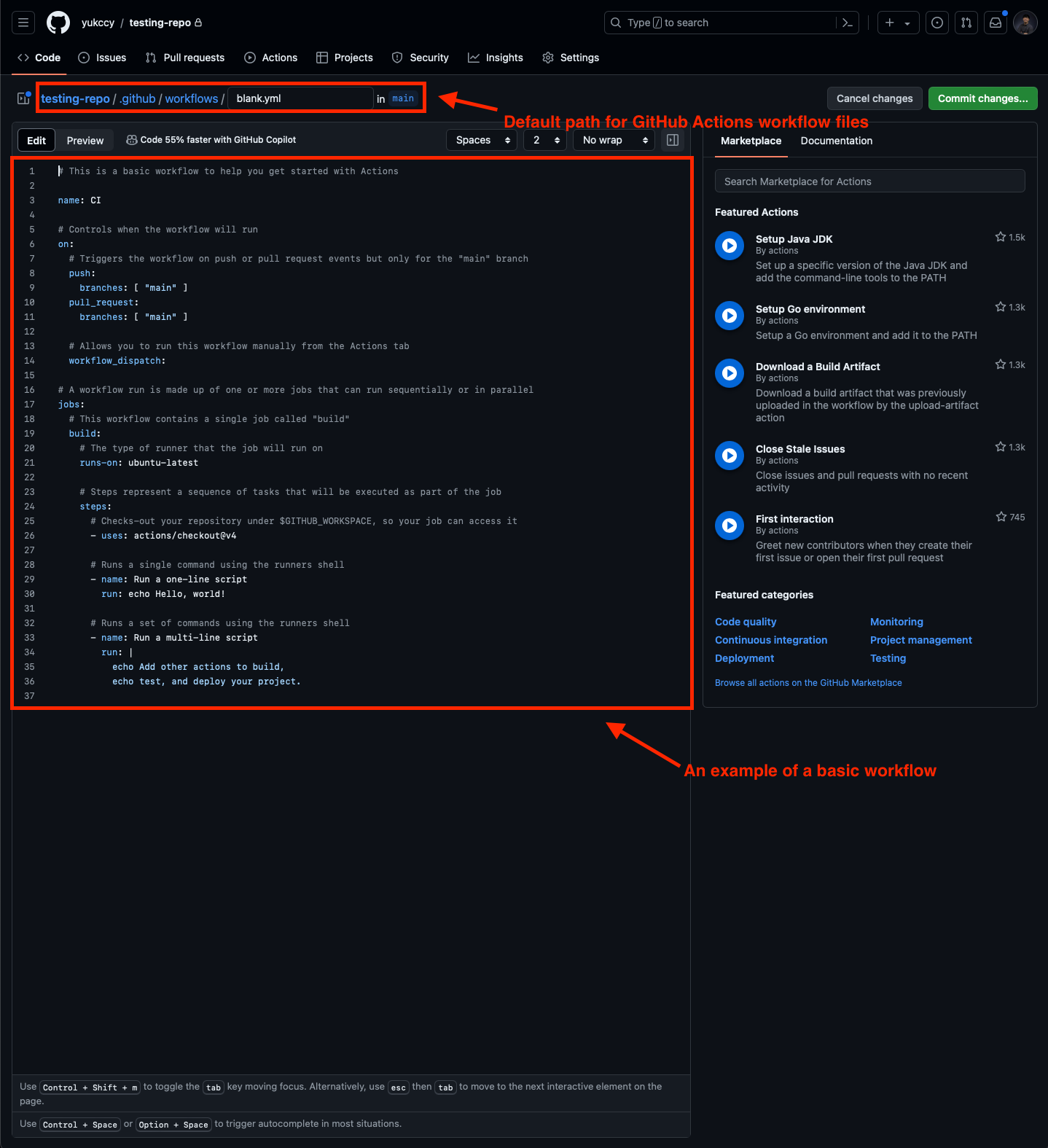Open Deployment category link
The height and width of the screenshot is (1148, 1048).
pyautogui.click(x=744, y=658)
